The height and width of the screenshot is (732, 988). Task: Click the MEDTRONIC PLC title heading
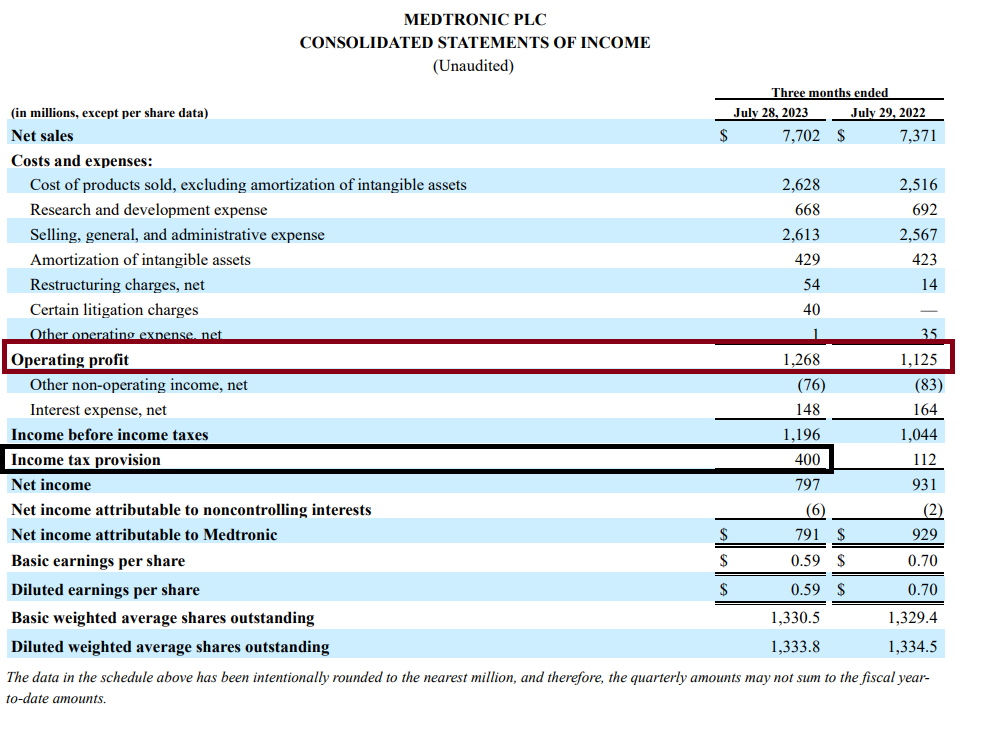coord(475,20)
